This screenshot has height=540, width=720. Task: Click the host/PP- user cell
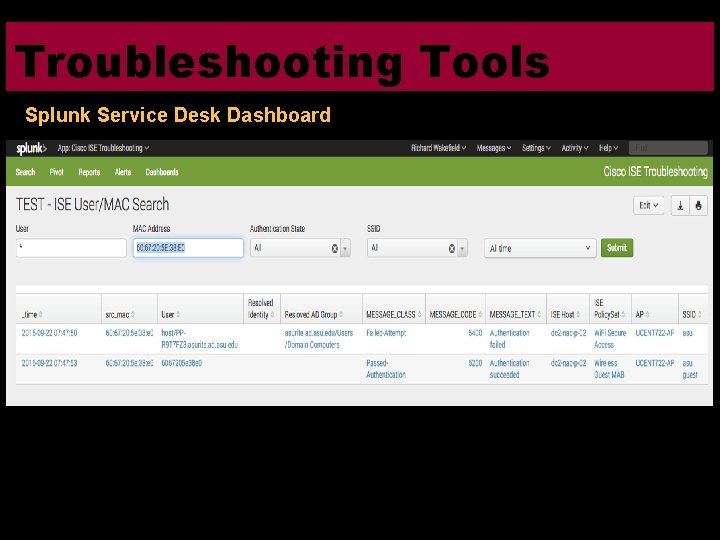(199, 339)
